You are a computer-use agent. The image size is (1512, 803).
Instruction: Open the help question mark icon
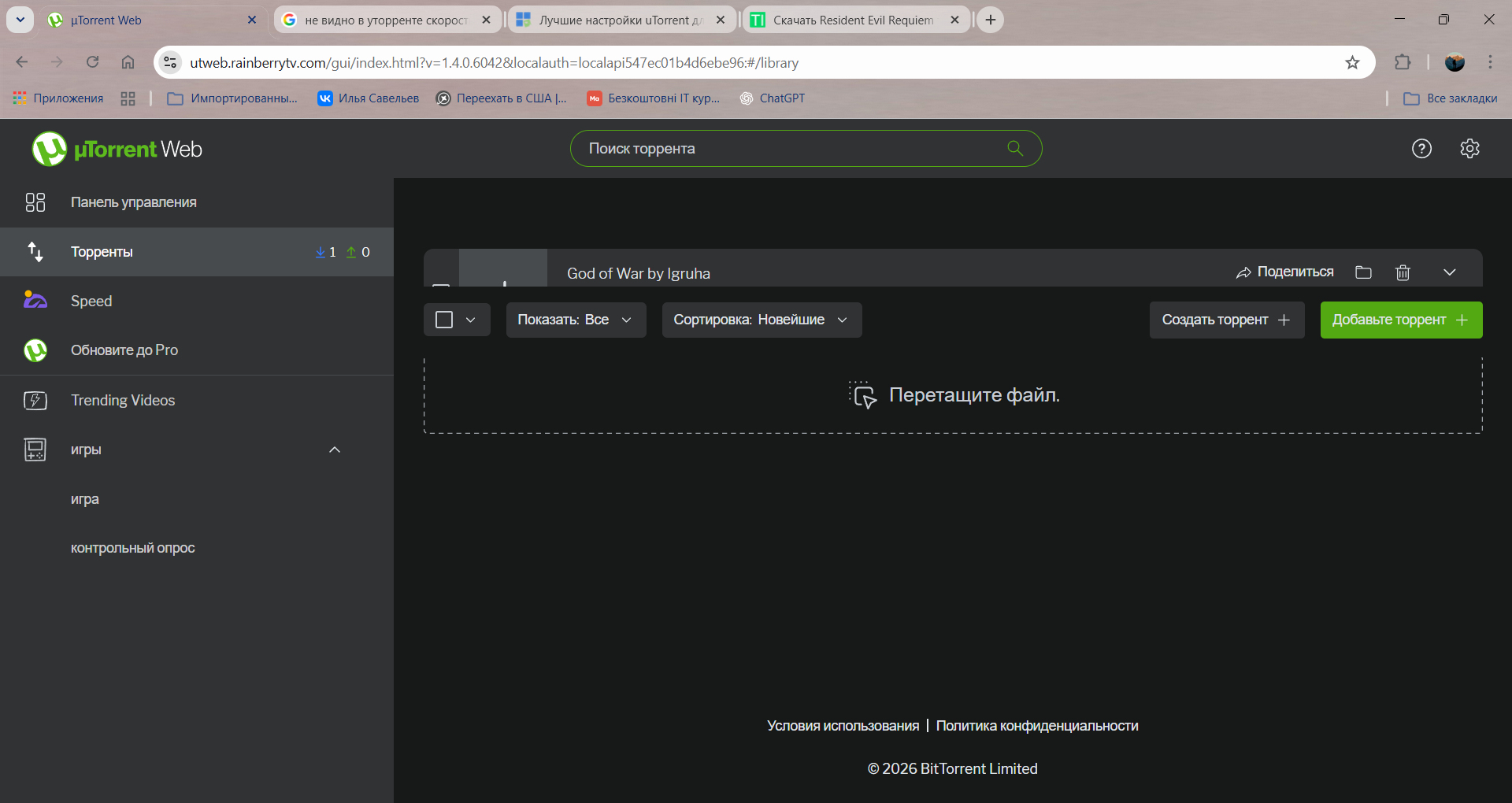click(1421, 149)
